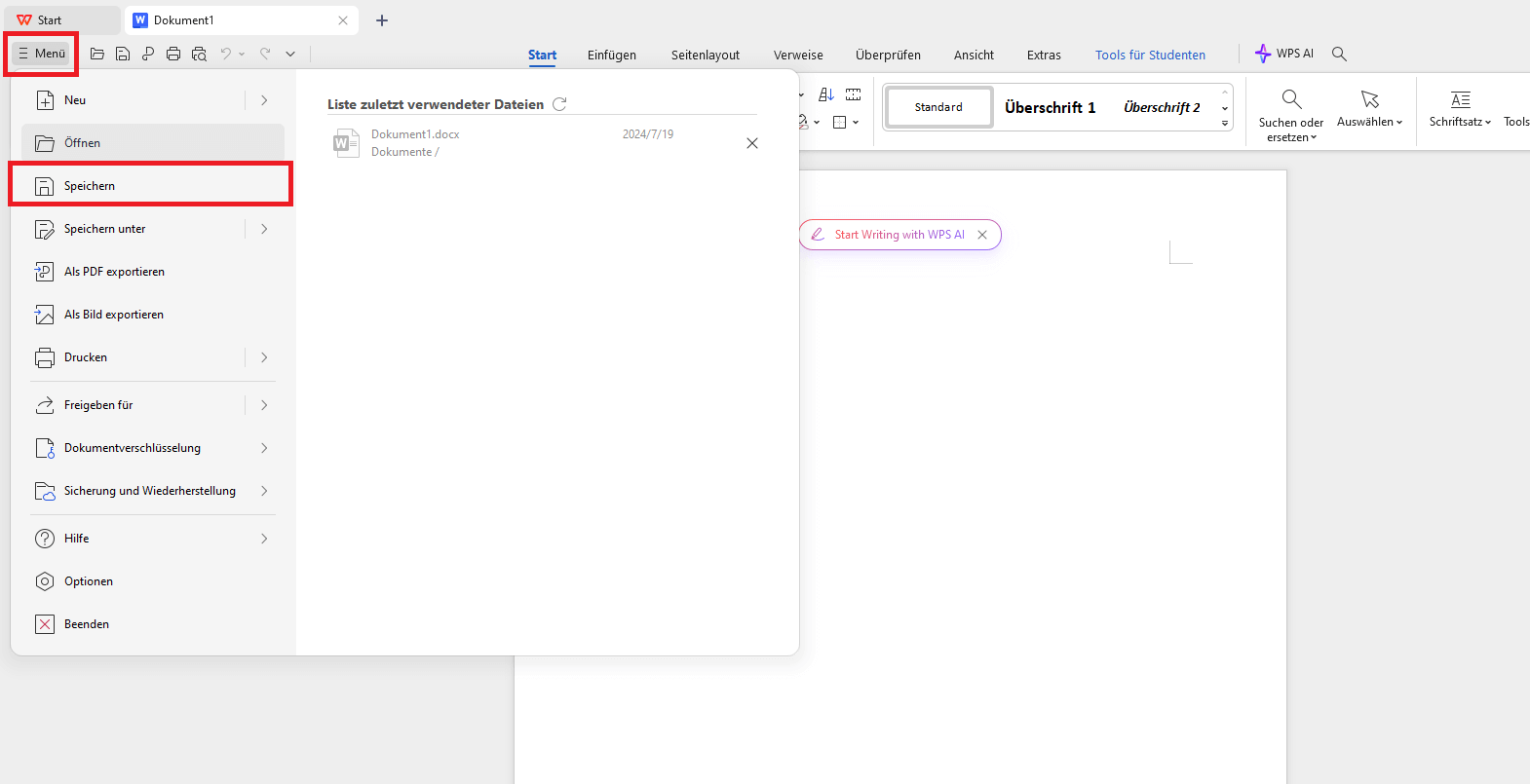Remove Dokument1.docx from recent list
1530x784 pixels.
(x=752, y=143)
